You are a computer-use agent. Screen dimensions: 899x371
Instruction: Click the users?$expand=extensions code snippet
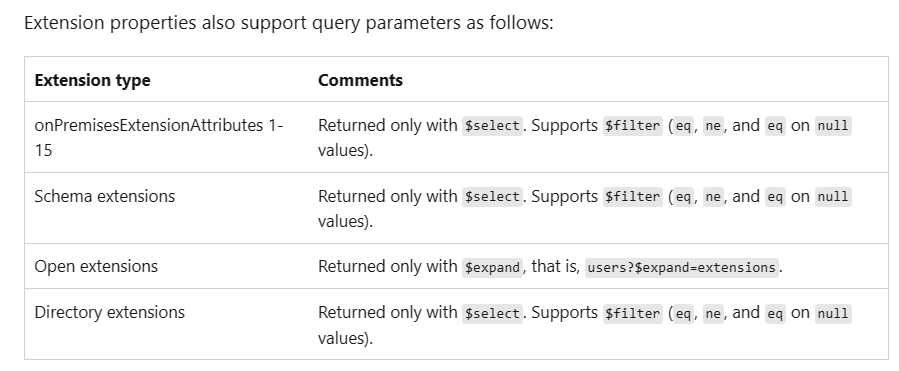pos(682,267)
